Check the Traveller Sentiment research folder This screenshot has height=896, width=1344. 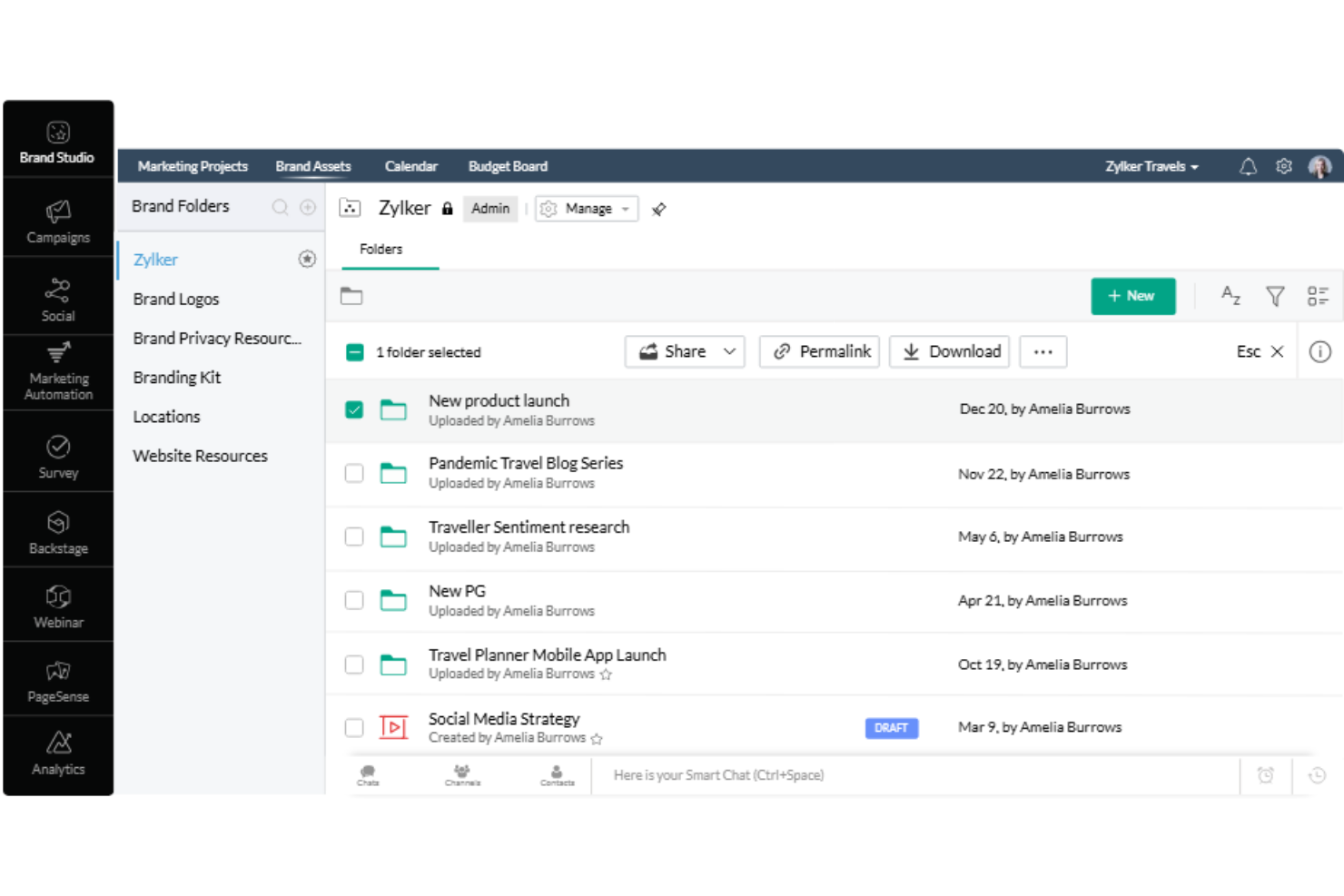click(x=354, y=537)
